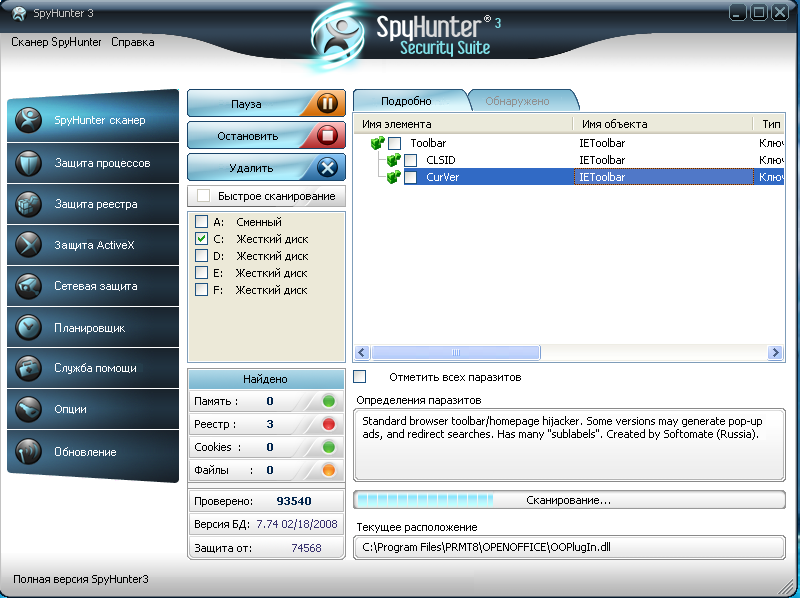Click the Версия БД 7.74 02/18/2008 text
Image resolution: width=800 pixels, height=598 pixels.
tap(296, 524)
